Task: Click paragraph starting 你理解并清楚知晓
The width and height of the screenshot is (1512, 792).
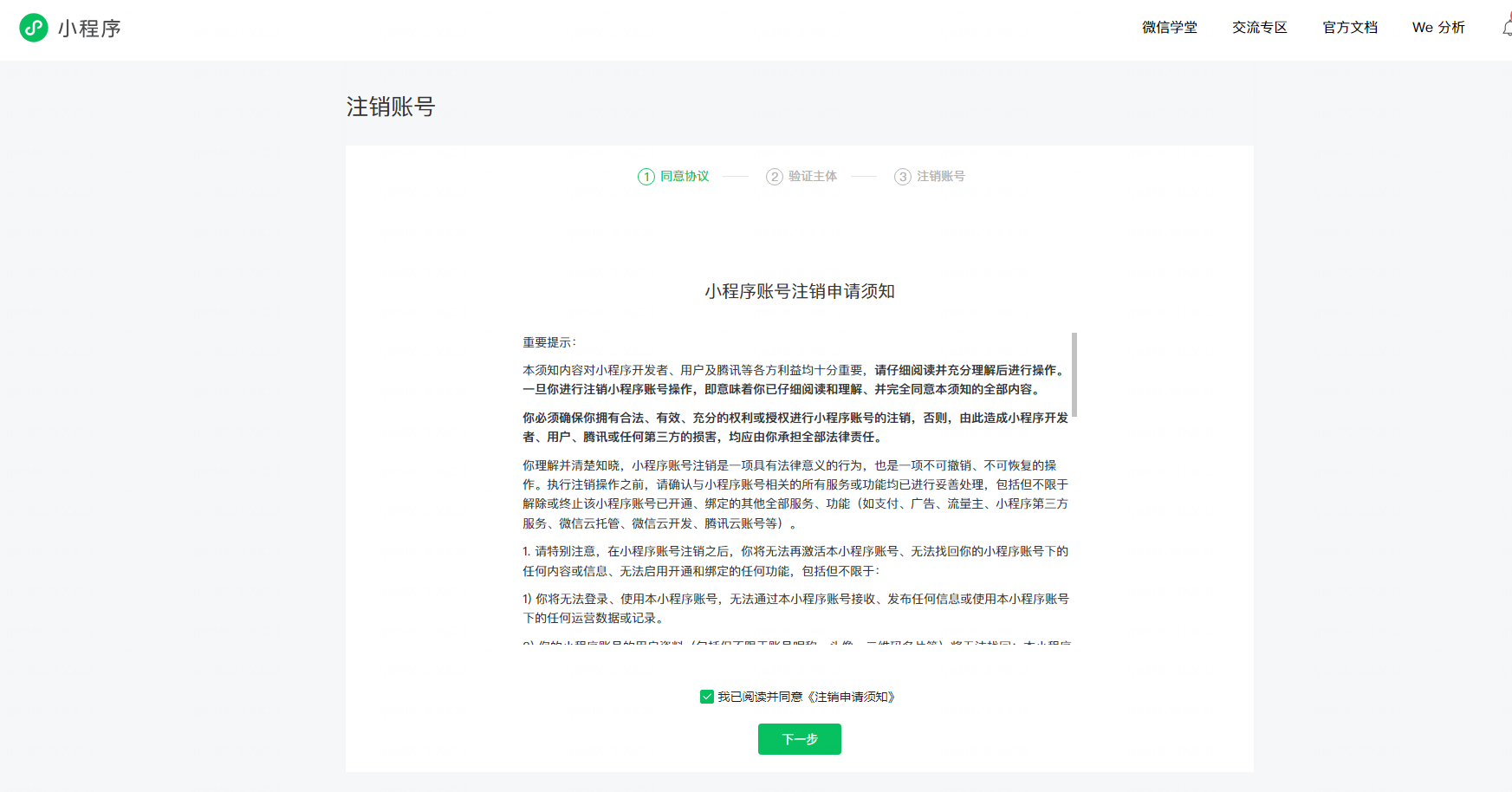Action: tap(795, 494)
